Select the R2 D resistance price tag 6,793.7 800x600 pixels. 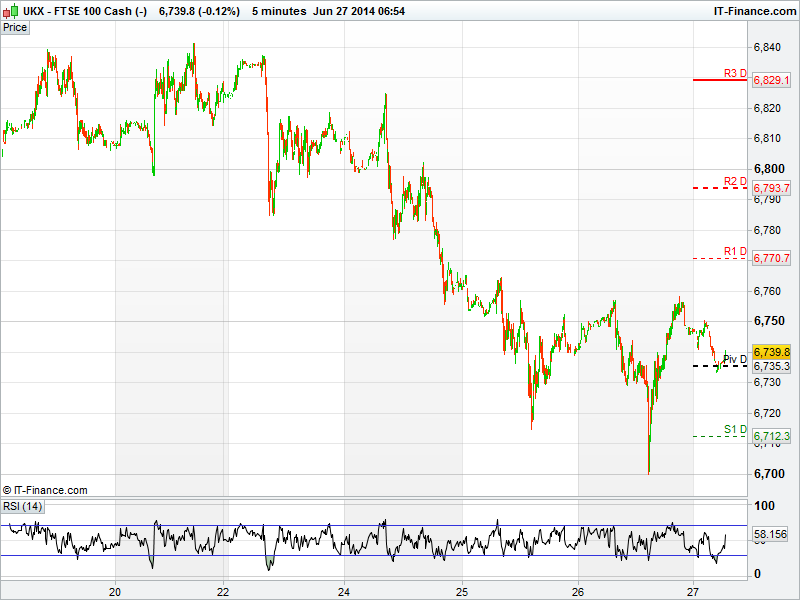click(x=771, y=188)
